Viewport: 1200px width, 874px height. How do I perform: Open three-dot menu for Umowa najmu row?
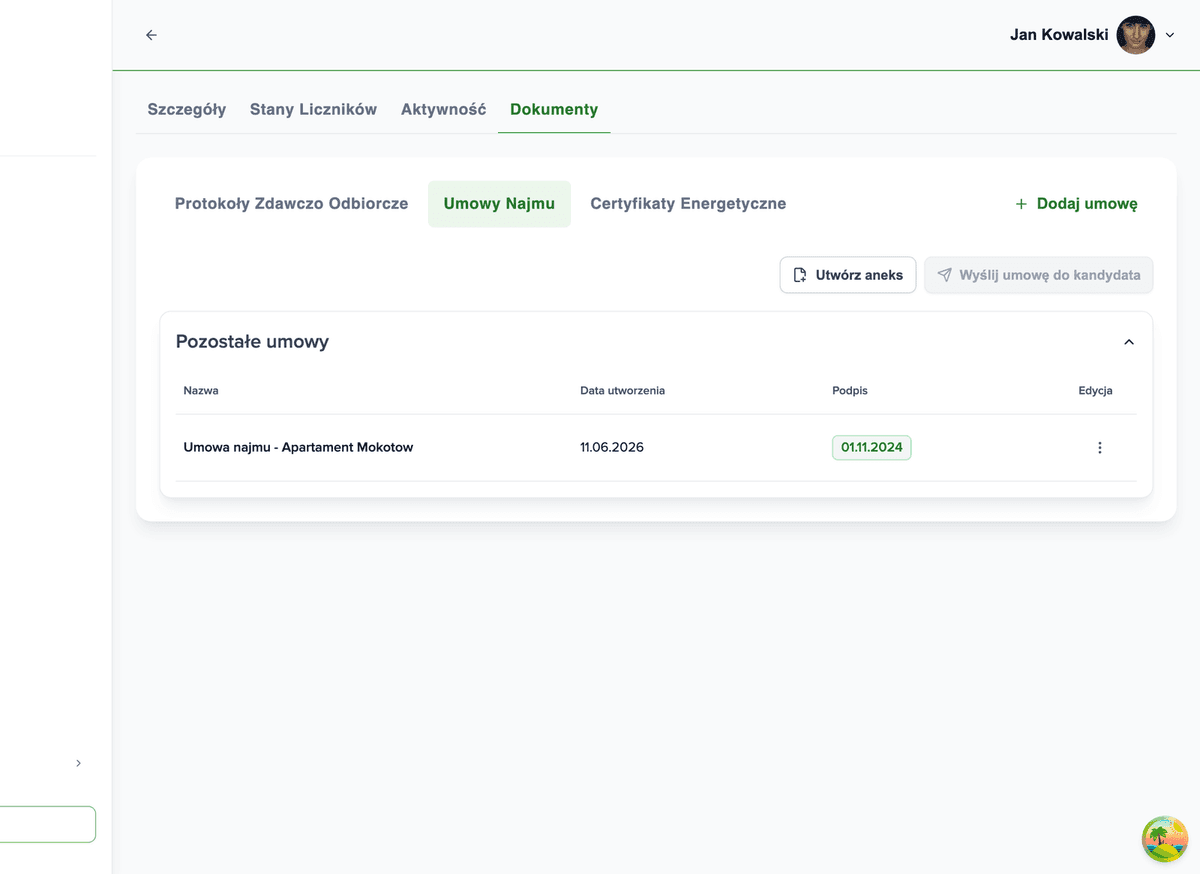coord(1100,448)
